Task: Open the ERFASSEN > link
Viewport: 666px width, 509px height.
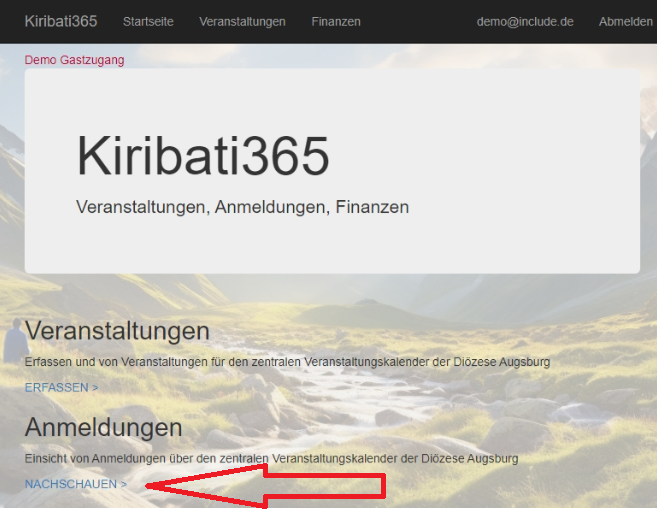Action: click(x=61, y=387)
